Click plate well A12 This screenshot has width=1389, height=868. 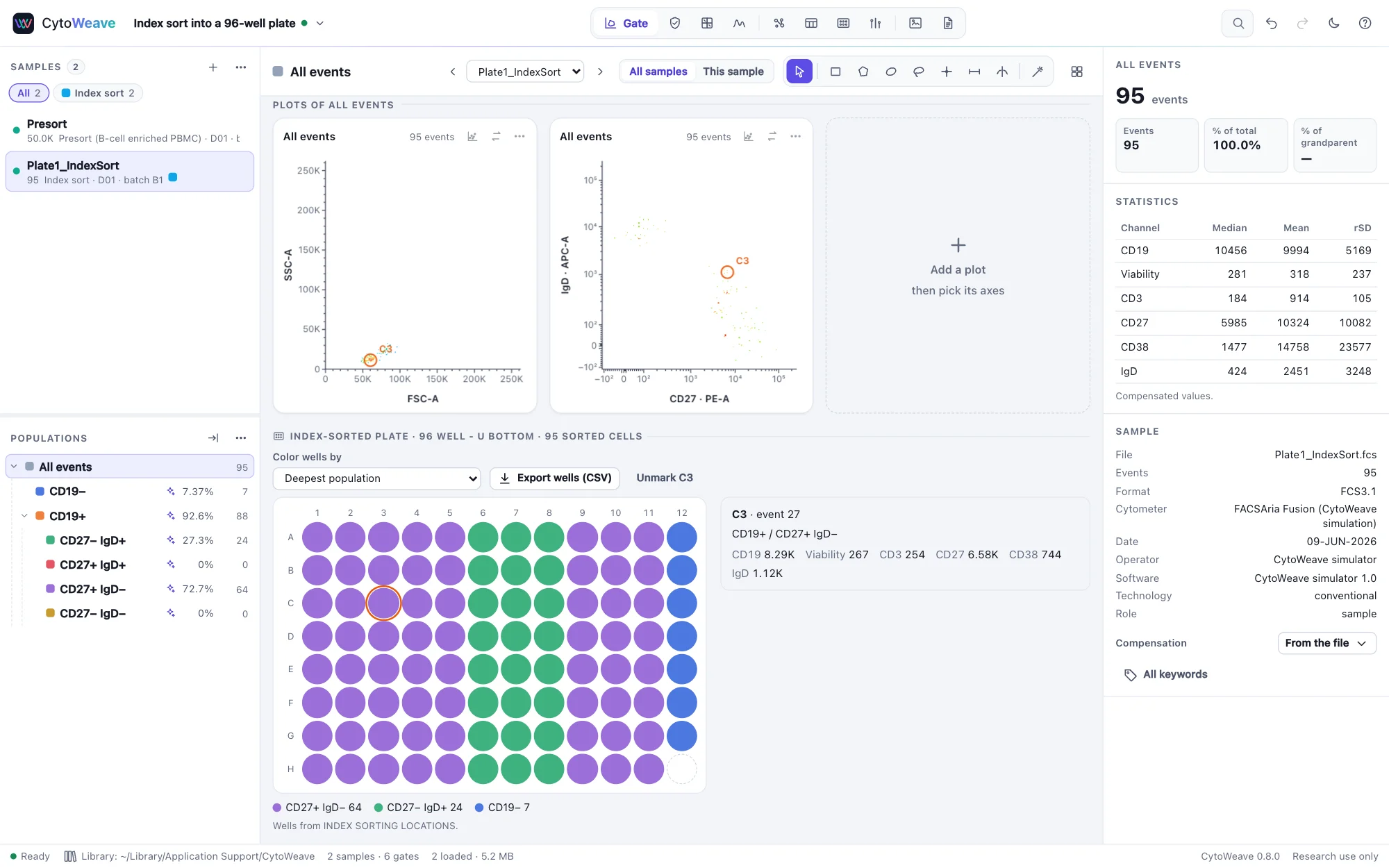[x=682, y=537]
